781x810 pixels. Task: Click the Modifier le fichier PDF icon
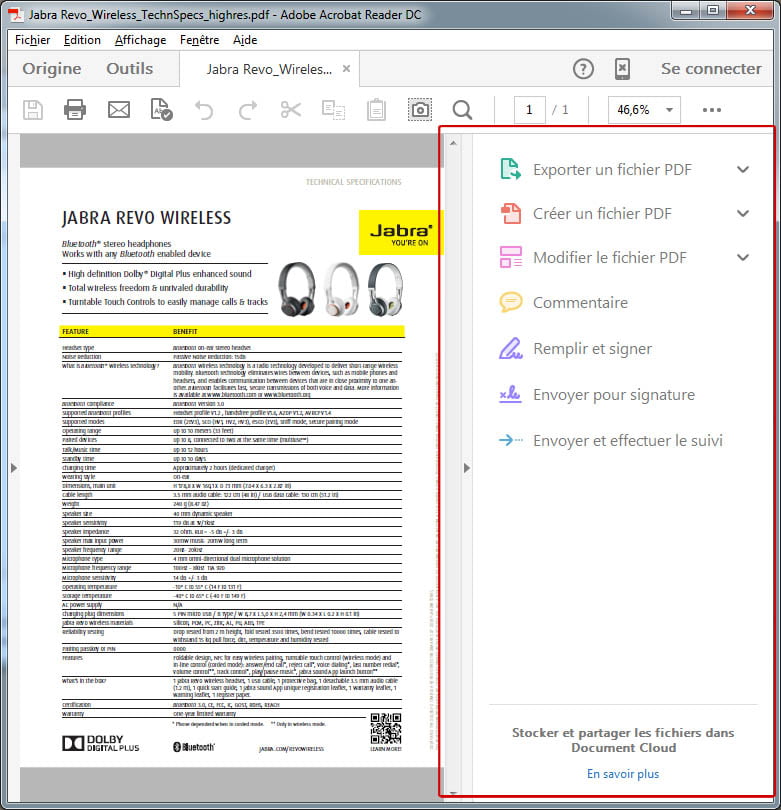510,257
